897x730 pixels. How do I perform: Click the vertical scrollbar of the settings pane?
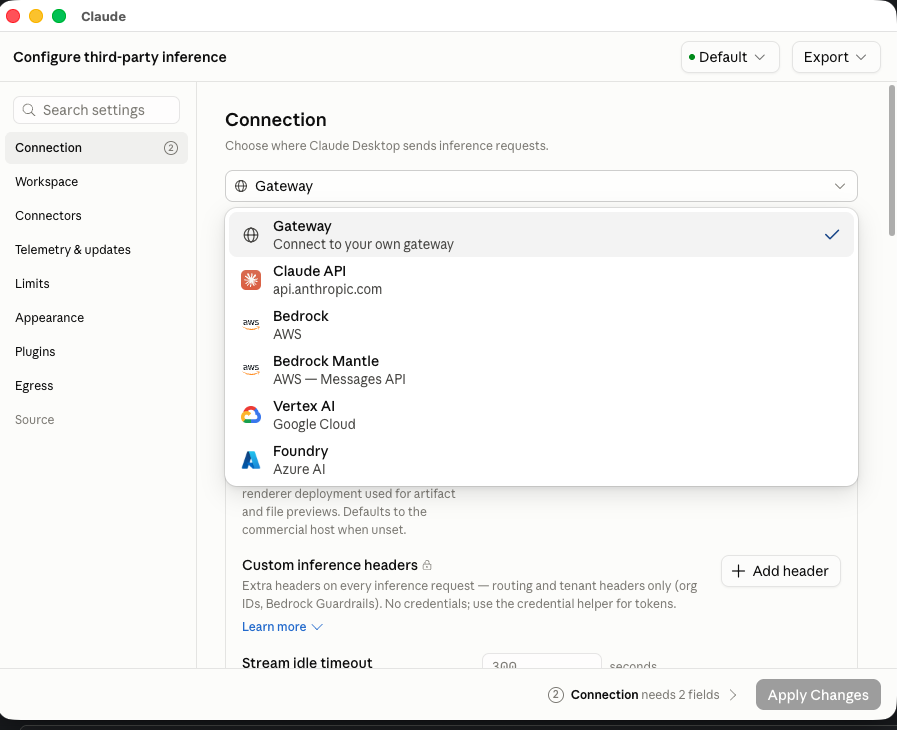coord(891,160)
